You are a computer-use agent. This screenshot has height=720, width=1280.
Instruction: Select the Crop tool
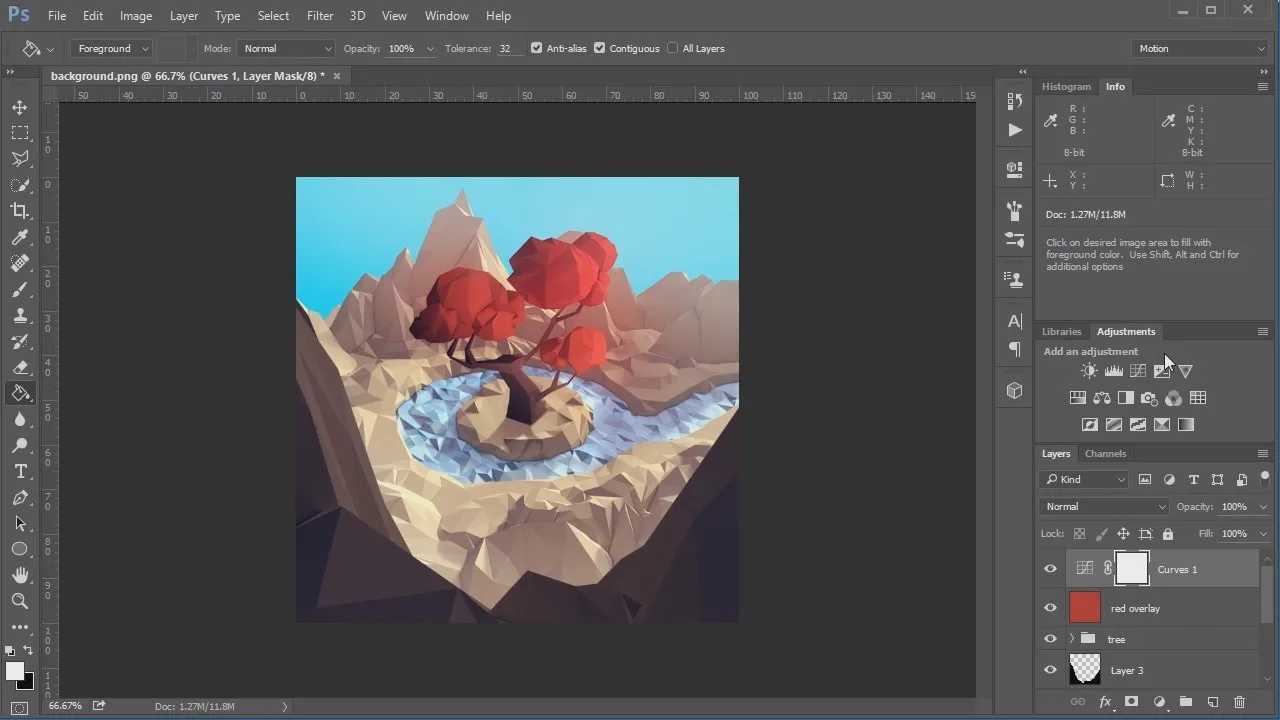tap(20, 211)
